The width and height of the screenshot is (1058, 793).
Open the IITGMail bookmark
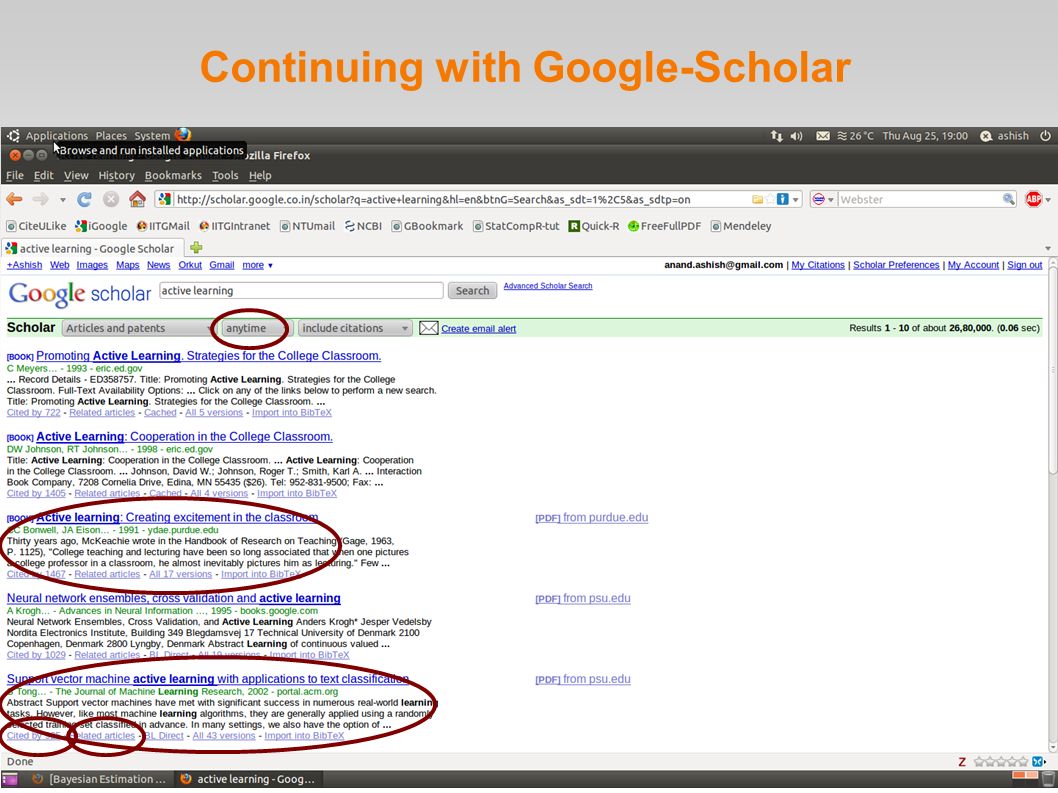point(163,226)
